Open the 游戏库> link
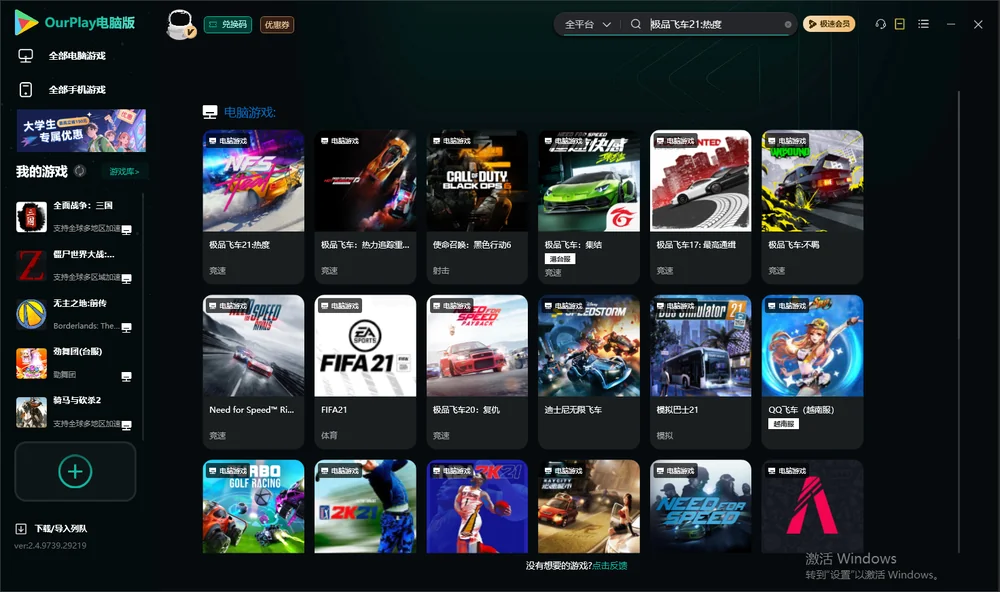The width and height of the screenshot is (1000, 592). 124,172
